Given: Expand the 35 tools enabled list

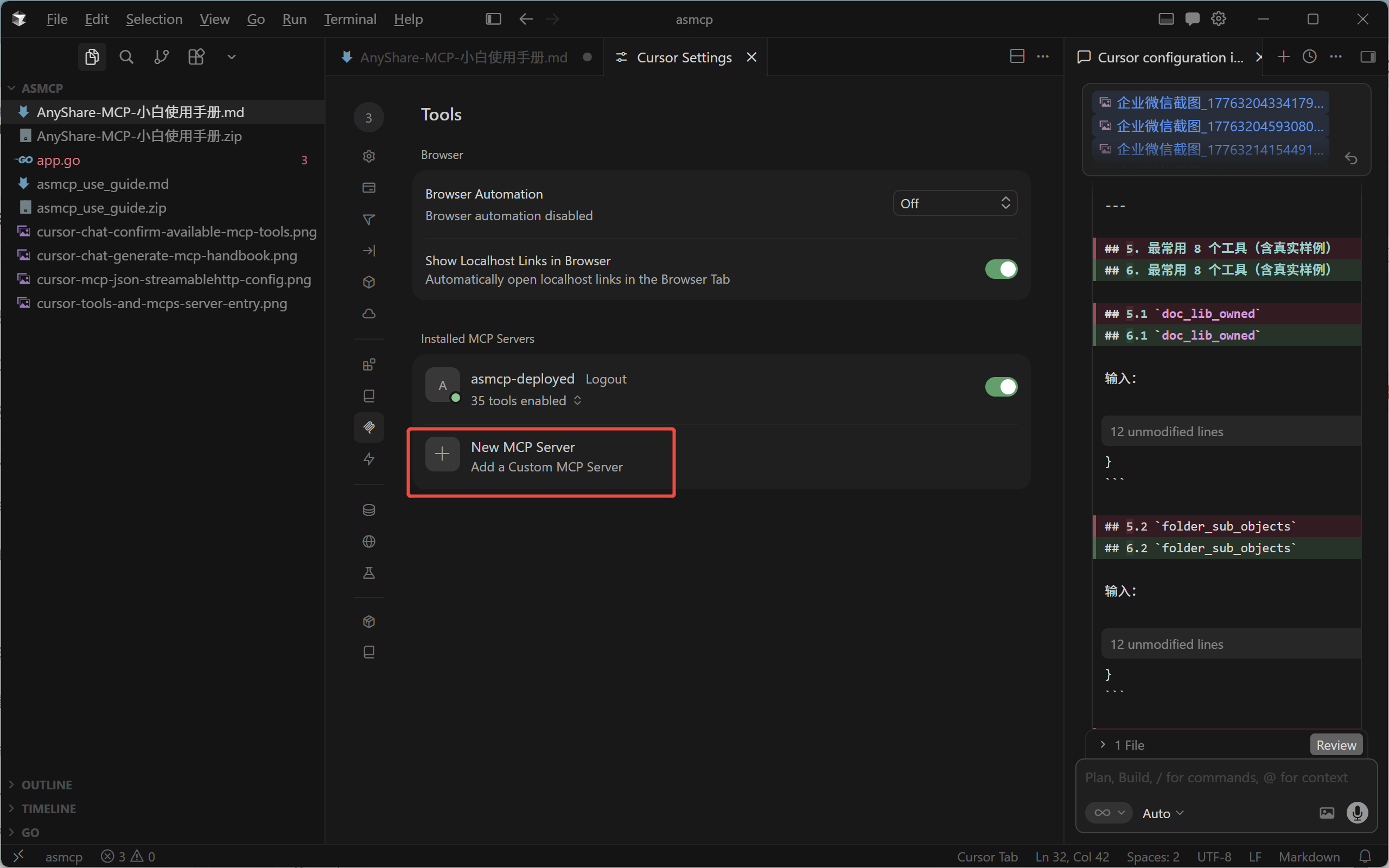Looking at the screenshot, I should tap(526, 401).
